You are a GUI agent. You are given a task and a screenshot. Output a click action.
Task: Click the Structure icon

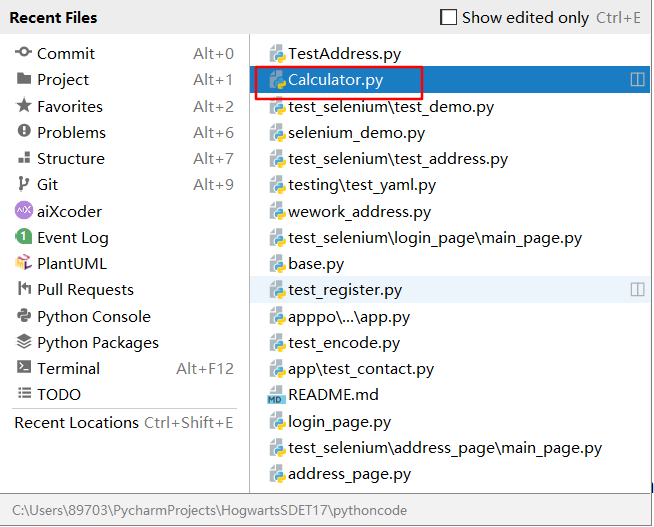pos(24,158)
